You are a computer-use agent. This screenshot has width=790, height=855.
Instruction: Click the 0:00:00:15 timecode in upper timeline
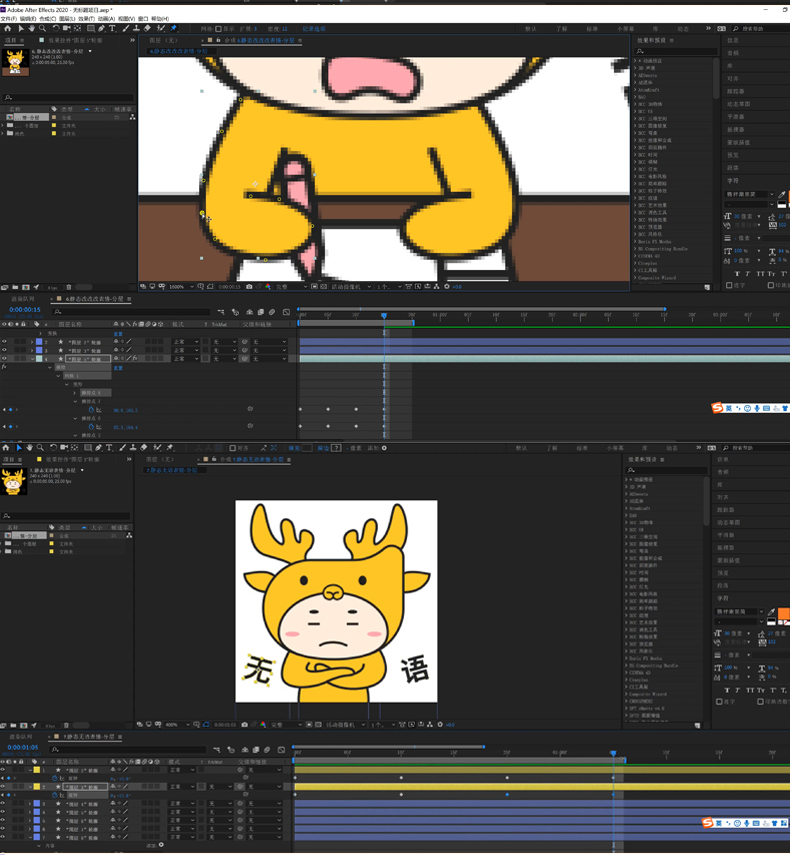(x=25, y=310)
